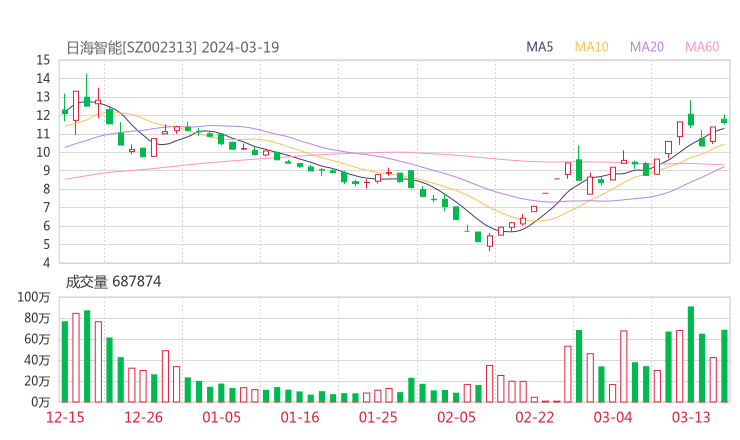Click the 02-22 date axis label
740x440 pixels.
click(534, 417)
